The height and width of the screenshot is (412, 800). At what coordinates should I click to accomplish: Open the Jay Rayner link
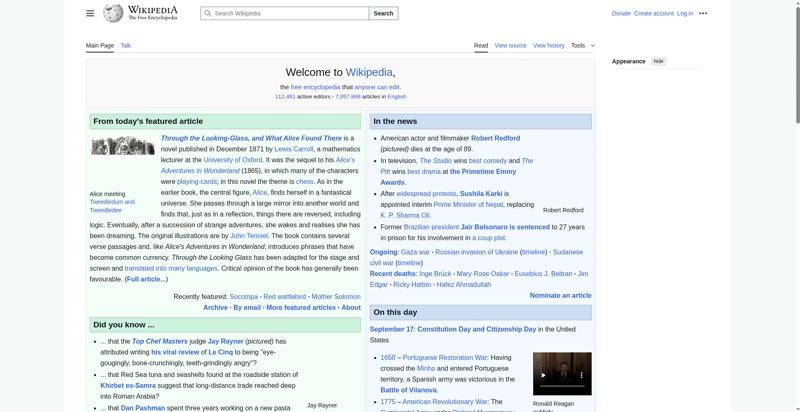[226, 341]
